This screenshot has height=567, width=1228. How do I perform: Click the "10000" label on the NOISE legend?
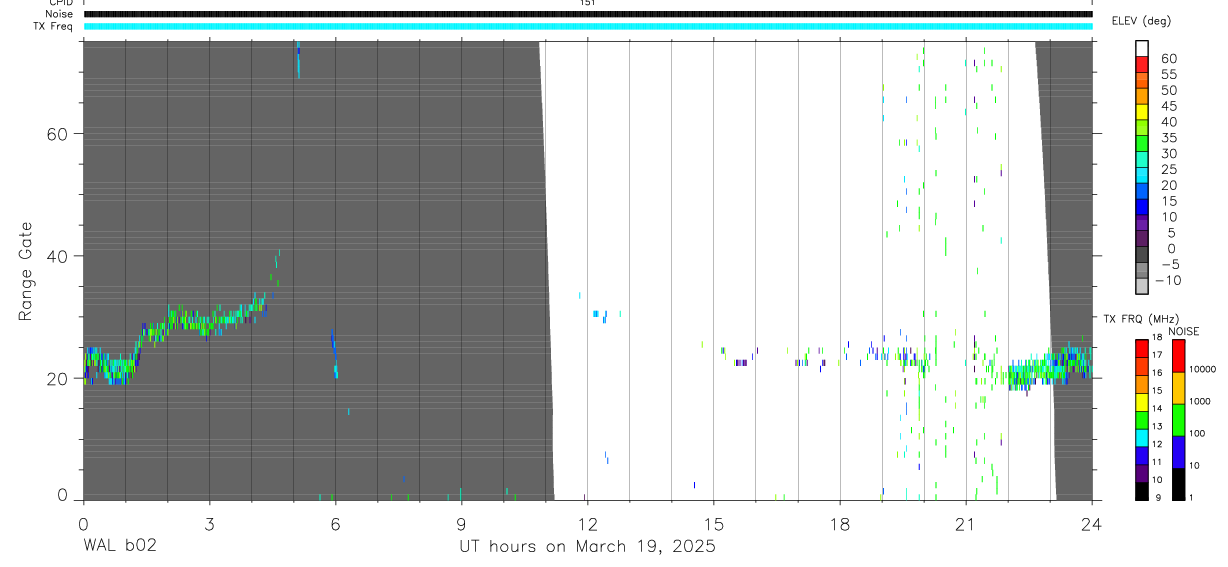coord(1203,371)
